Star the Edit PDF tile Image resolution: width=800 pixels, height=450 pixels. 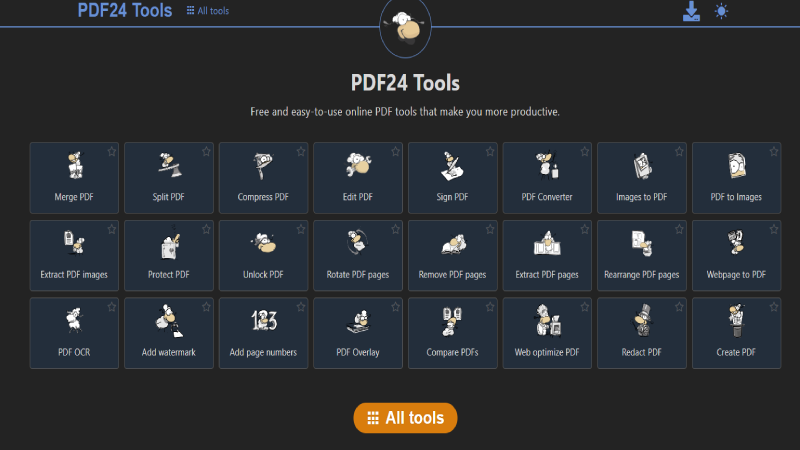[395, 152]
